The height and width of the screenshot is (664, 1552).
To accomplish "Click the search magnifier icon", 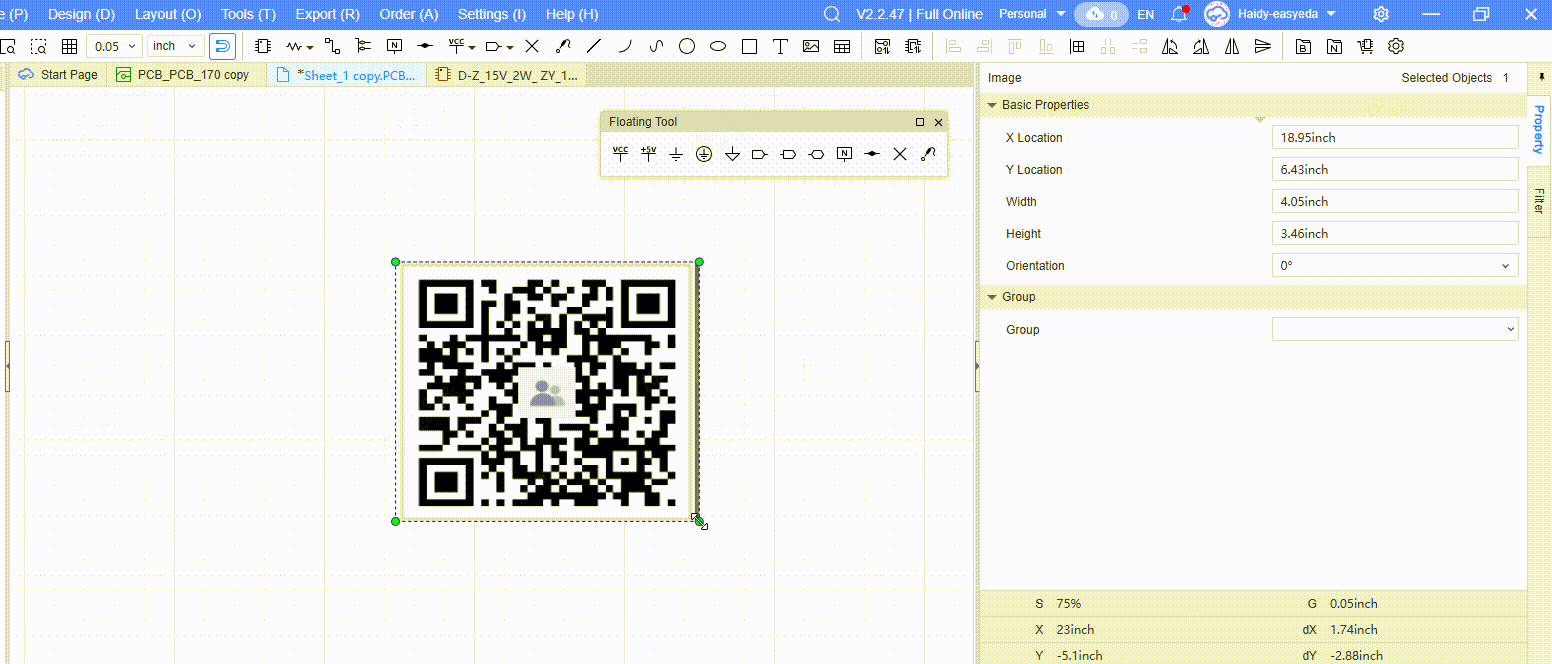I will coord(831,14).
